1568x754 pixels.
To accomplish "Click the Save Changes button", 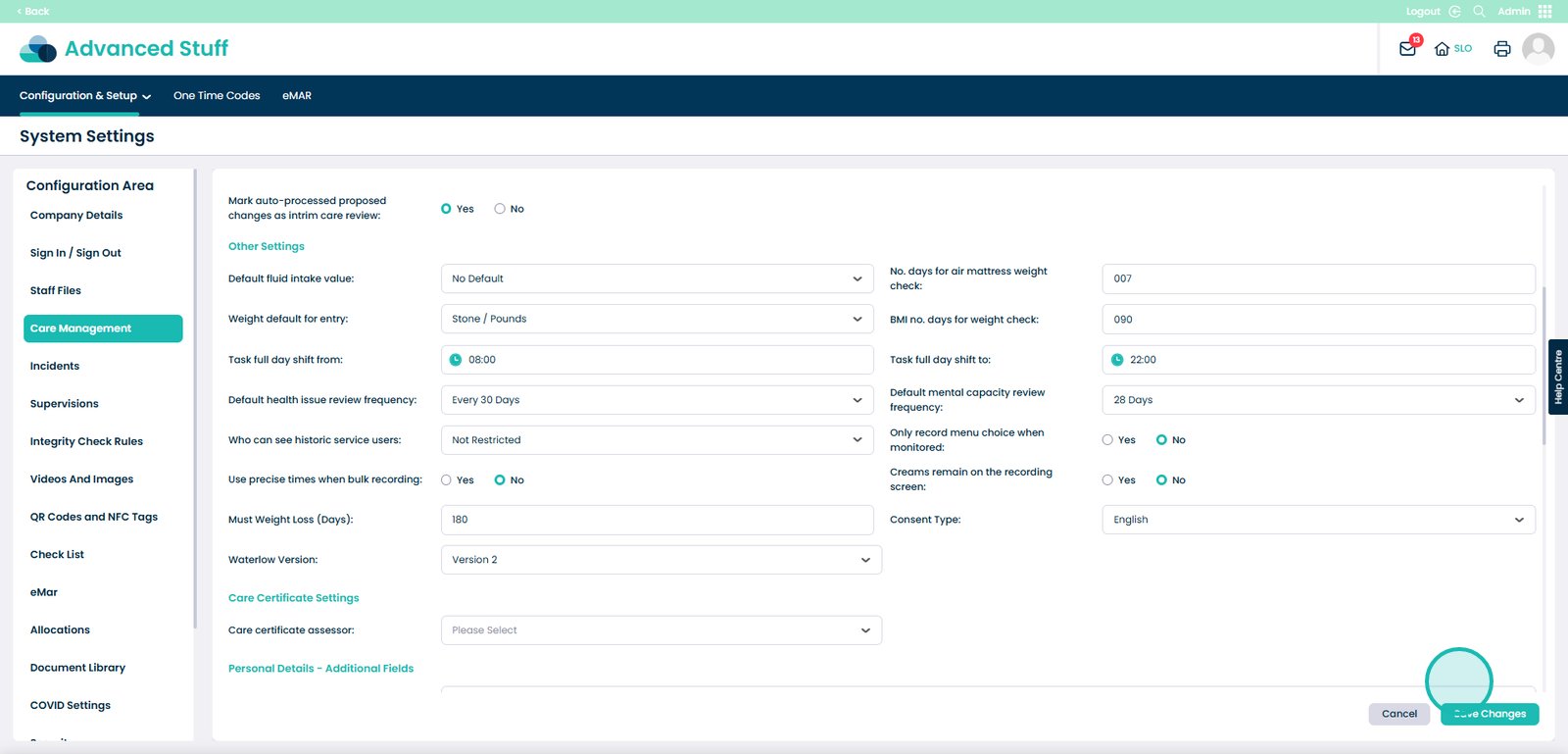I will click(1490, 714).
